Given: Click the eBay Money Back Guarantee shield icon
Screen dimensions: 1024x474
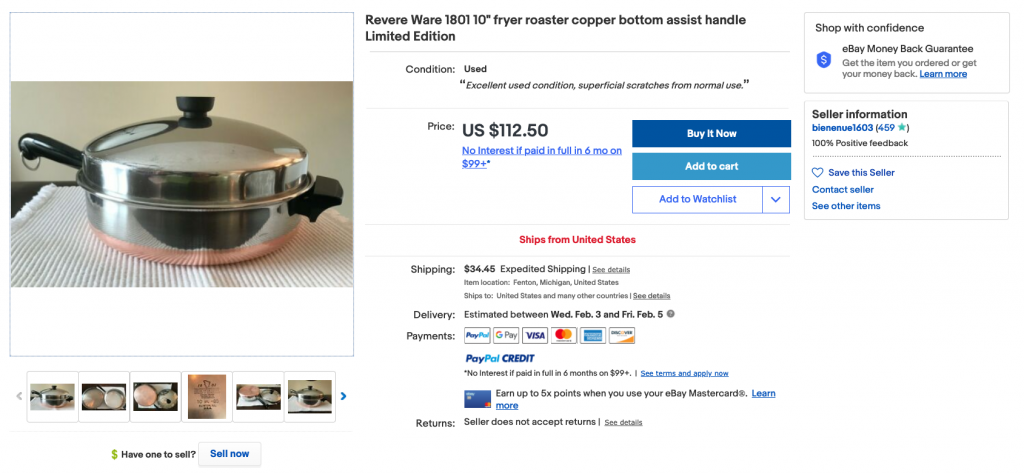Looking at the screenshot, I should pyautogui.click(x=824, y=59).
